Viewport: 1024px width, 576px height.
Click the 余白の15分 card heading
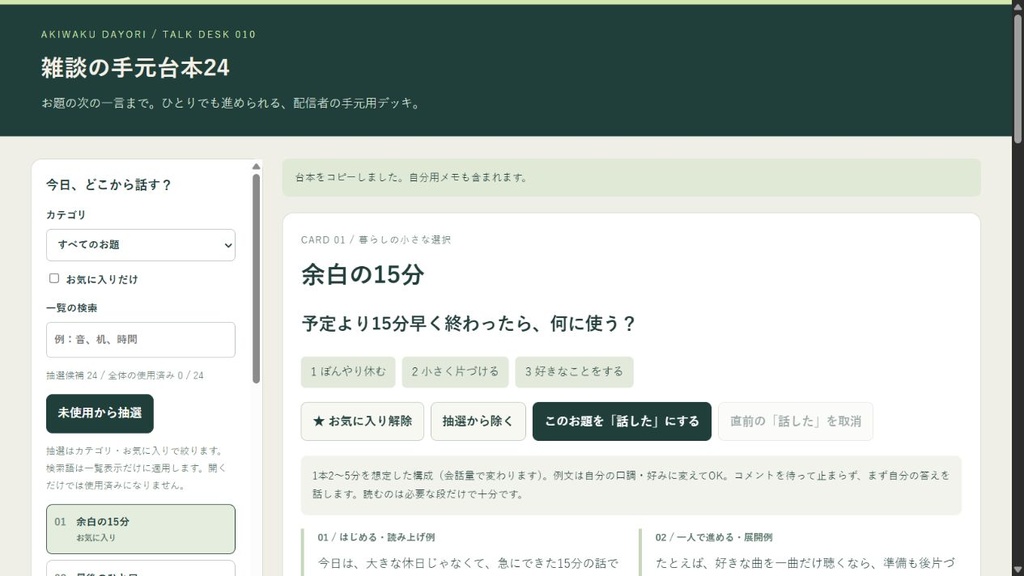pyautogui.click(x=362, y=274)
